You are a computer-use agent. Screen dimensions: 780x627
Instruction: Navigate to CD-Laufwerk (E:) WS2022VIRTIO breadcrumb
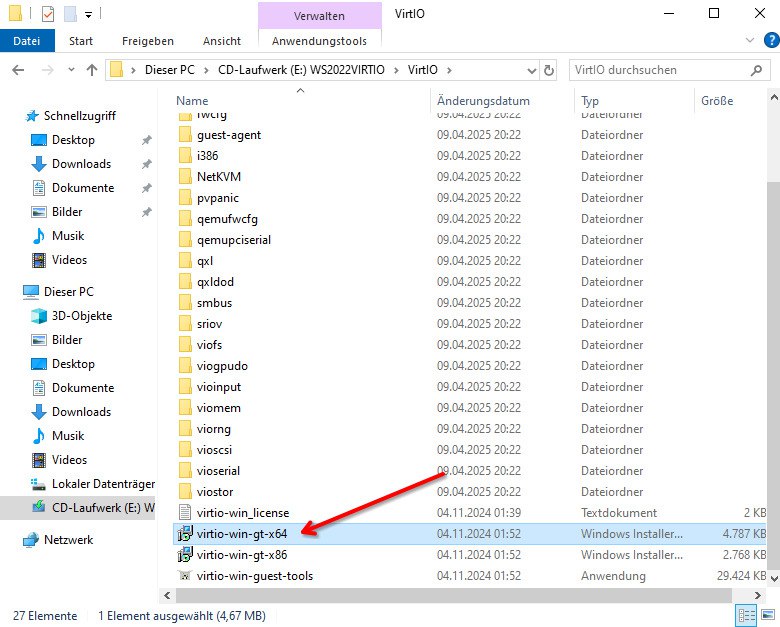tap(301, 70)
